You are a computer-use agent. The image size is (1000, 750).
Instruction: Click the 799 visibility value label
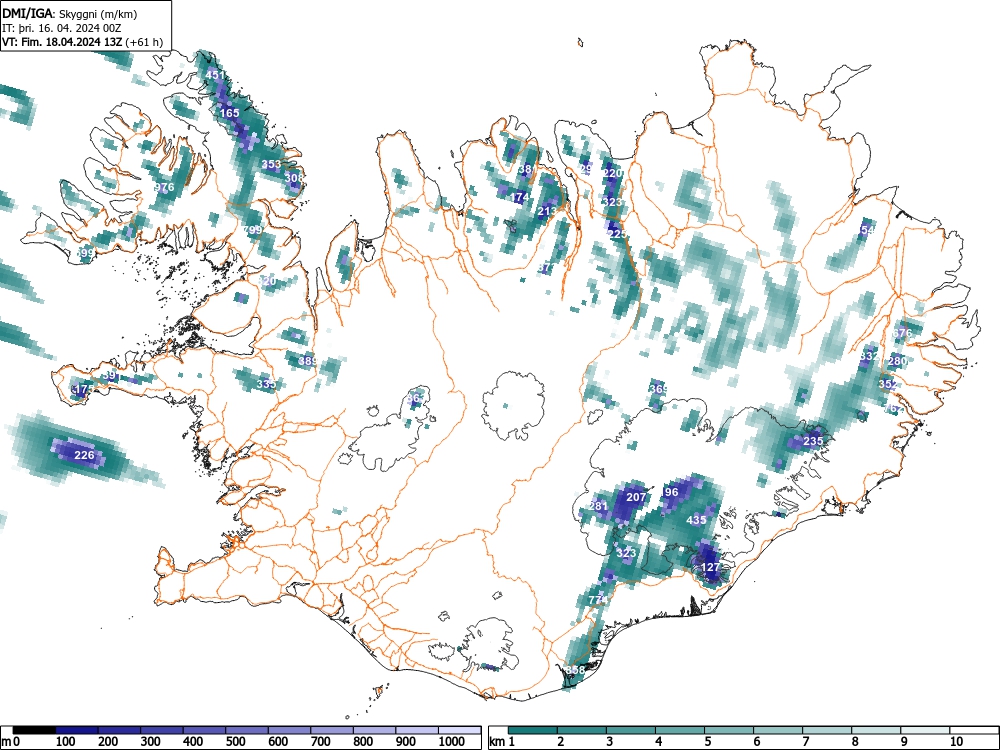pyautogui.click(x=253, y=230)
